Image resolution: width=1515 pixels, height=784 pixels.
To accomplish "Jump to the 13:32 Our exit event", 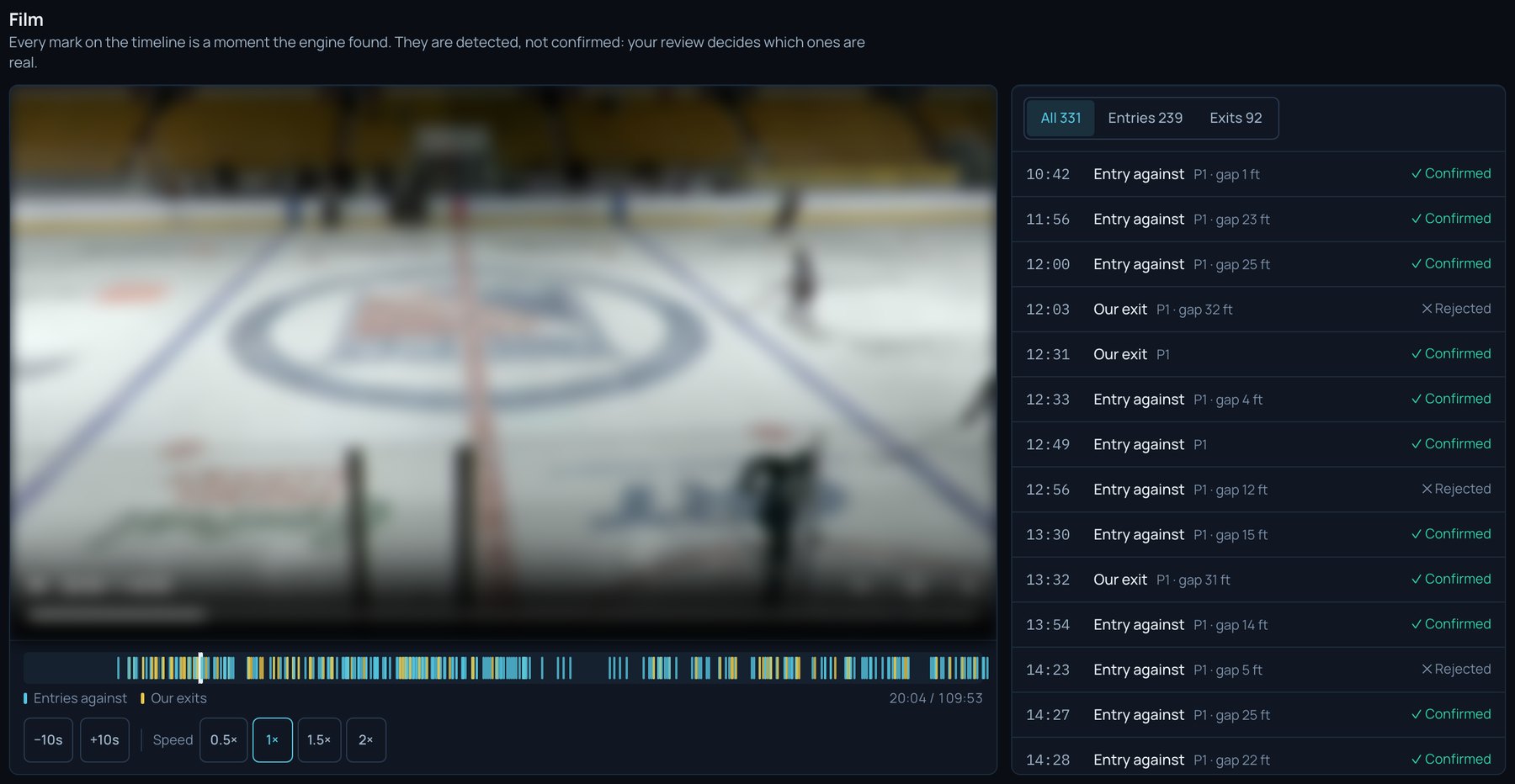I will click(1258, 580).
